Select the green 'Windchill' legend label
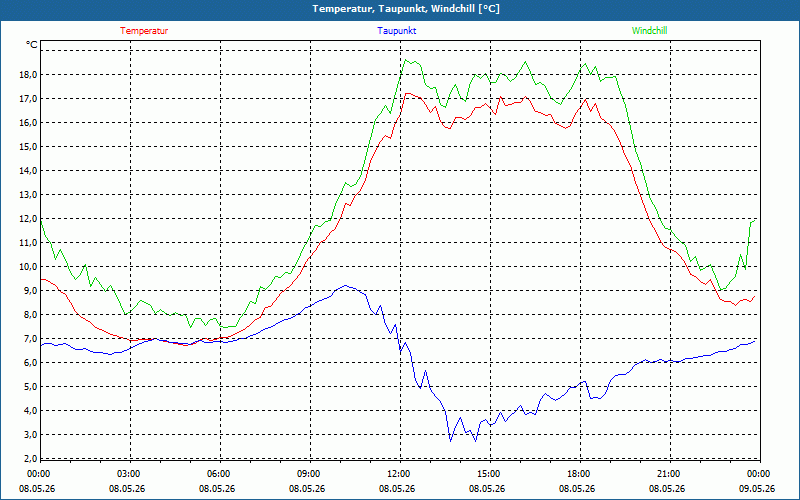This screenshot has width=800, height=500. (649, 31)
